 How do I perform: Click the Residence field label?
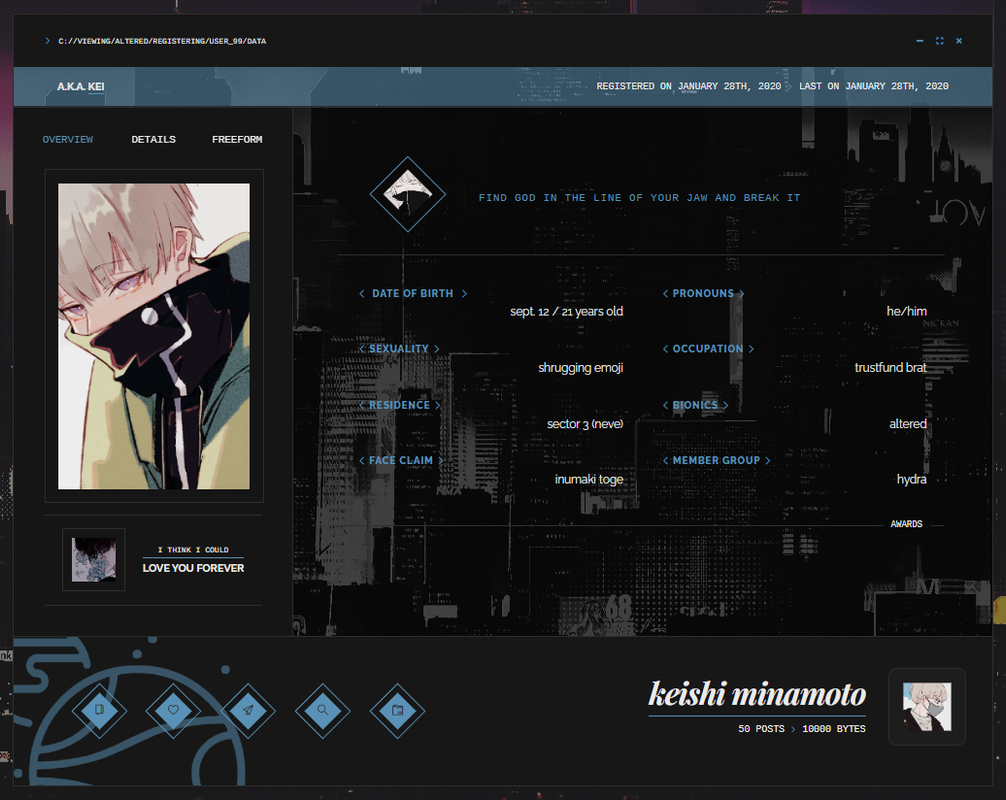click(399, 405)
